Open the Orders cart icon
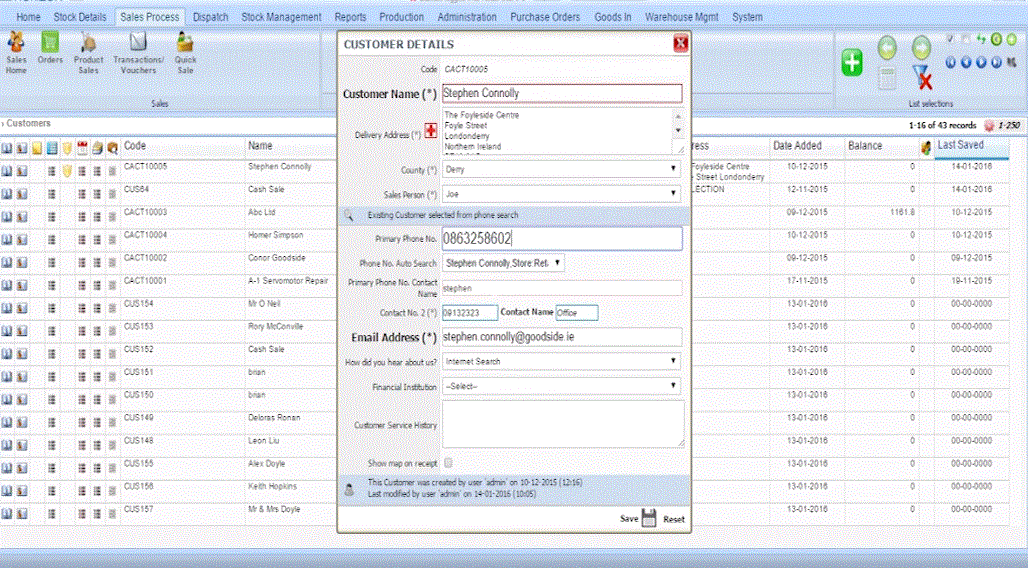This screenshot has width=1028, height=568. 50,43
